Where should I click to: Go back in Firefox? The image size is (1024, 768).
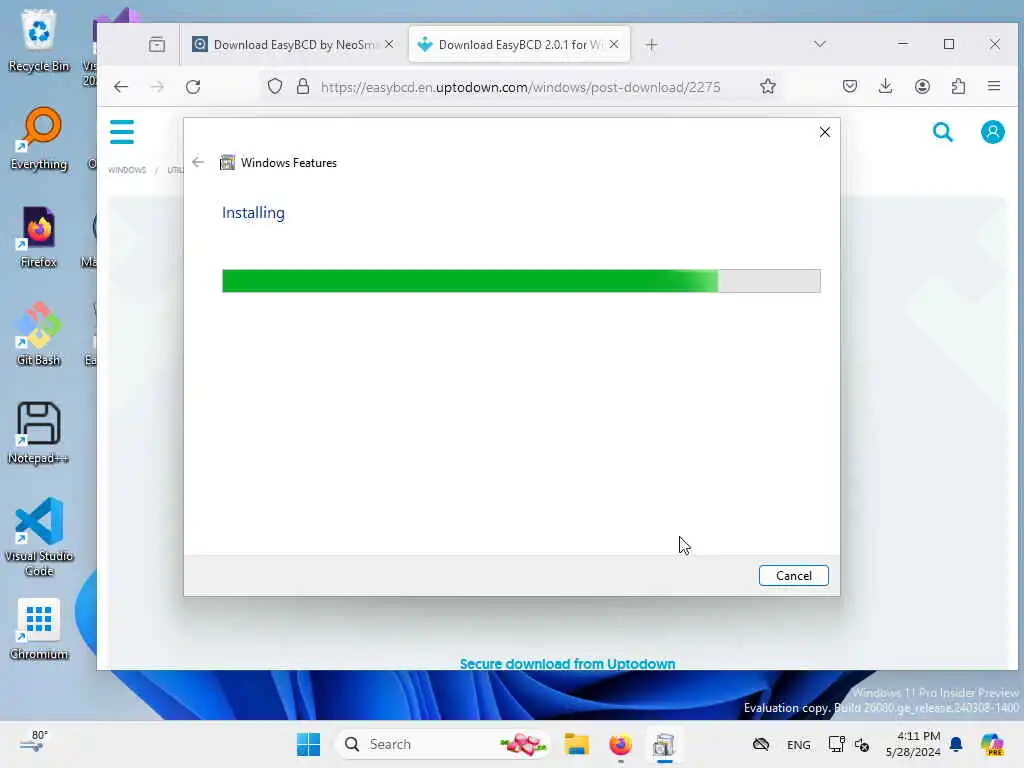(x=121, y=87)
